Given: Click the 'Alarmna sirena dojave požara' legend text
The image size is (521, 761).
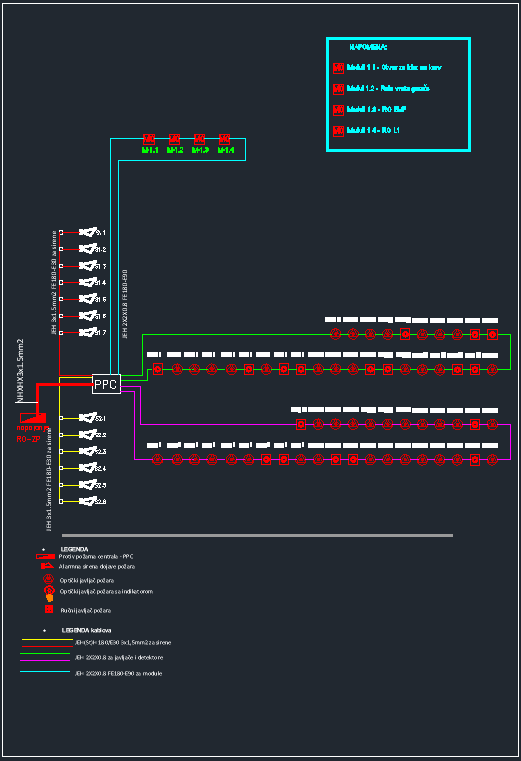Looking at the screenshot, I should (97, 566).
